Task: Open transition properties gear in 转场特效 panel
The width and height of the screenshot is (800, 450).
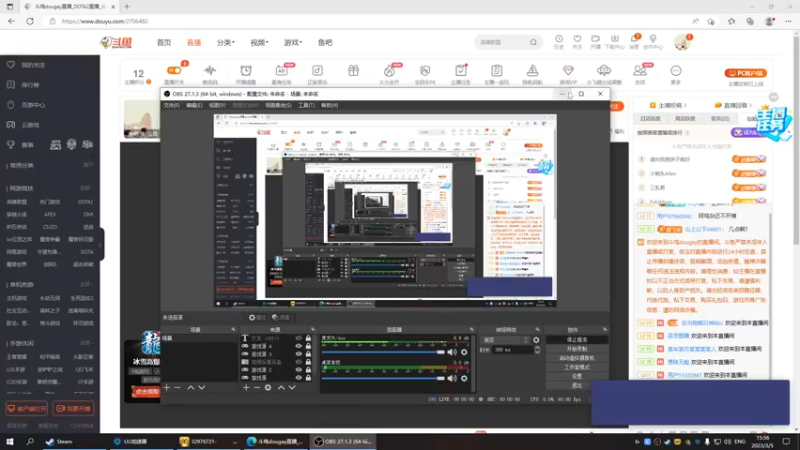Action: (x=536, y=340)
